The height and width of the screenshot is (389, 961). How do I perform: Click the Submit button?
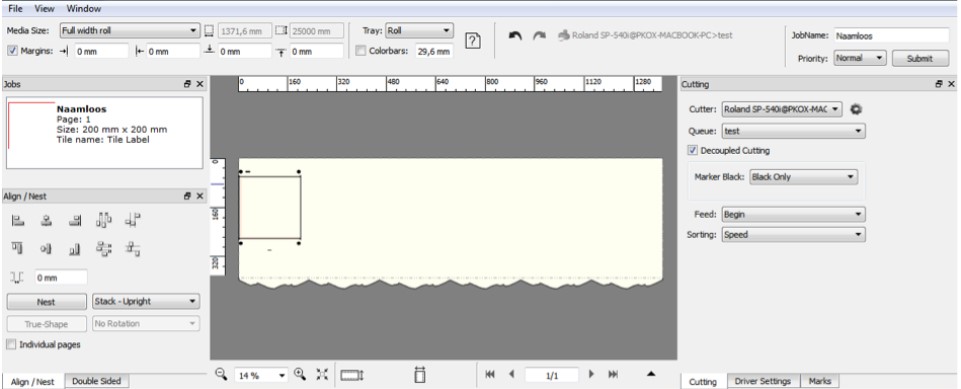(x=920, y=59)
